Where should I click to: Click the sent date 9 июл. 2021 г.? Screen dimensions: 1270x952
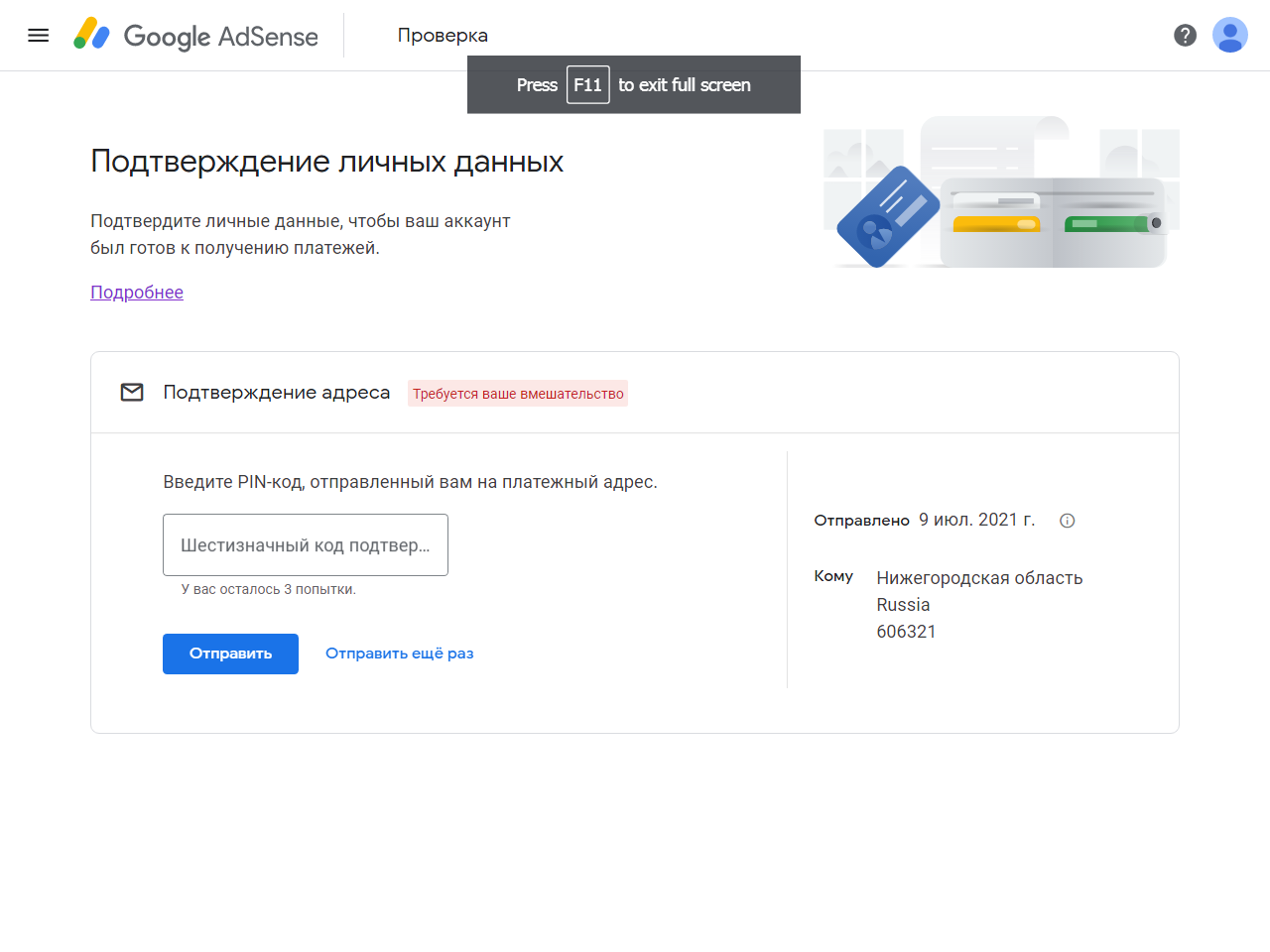click(976, 520)
